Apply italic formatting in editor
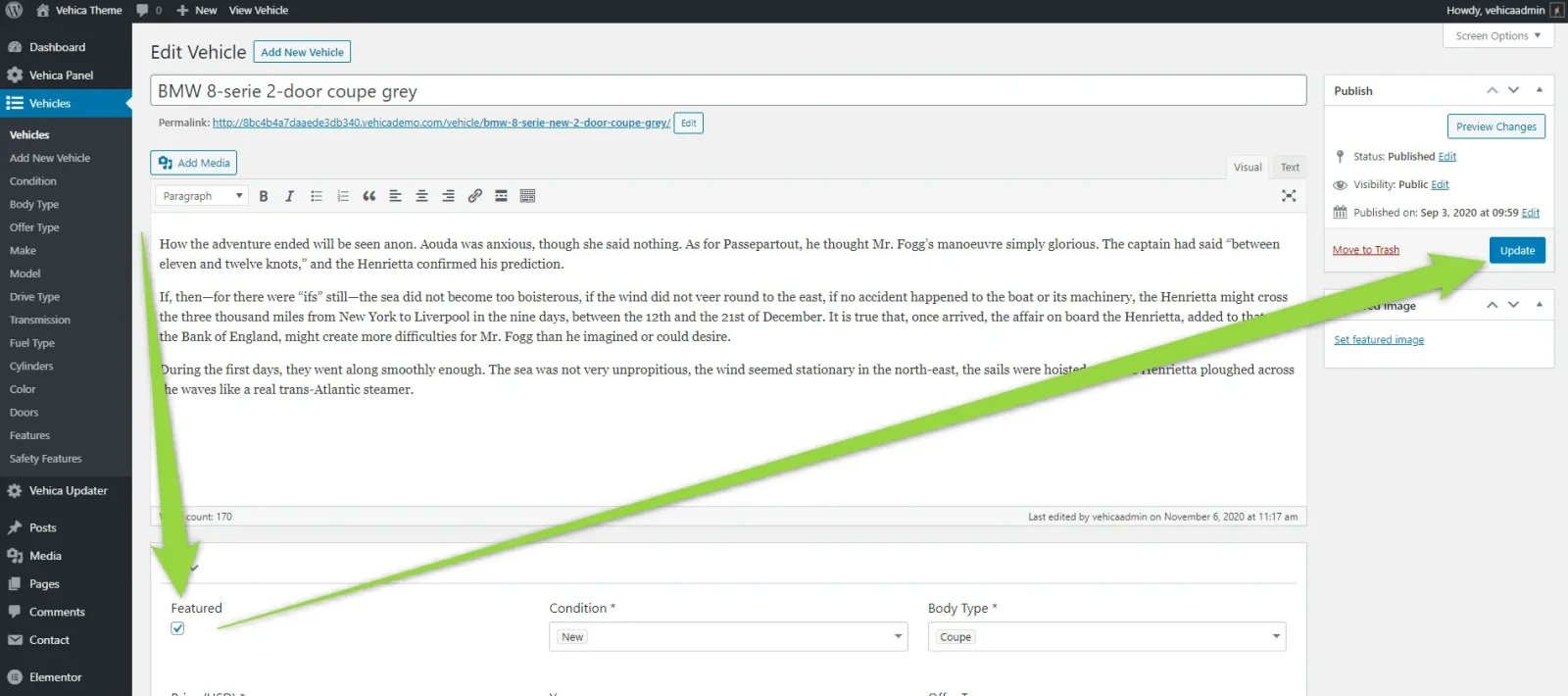 pyautogui.click(x=290, y=196)
